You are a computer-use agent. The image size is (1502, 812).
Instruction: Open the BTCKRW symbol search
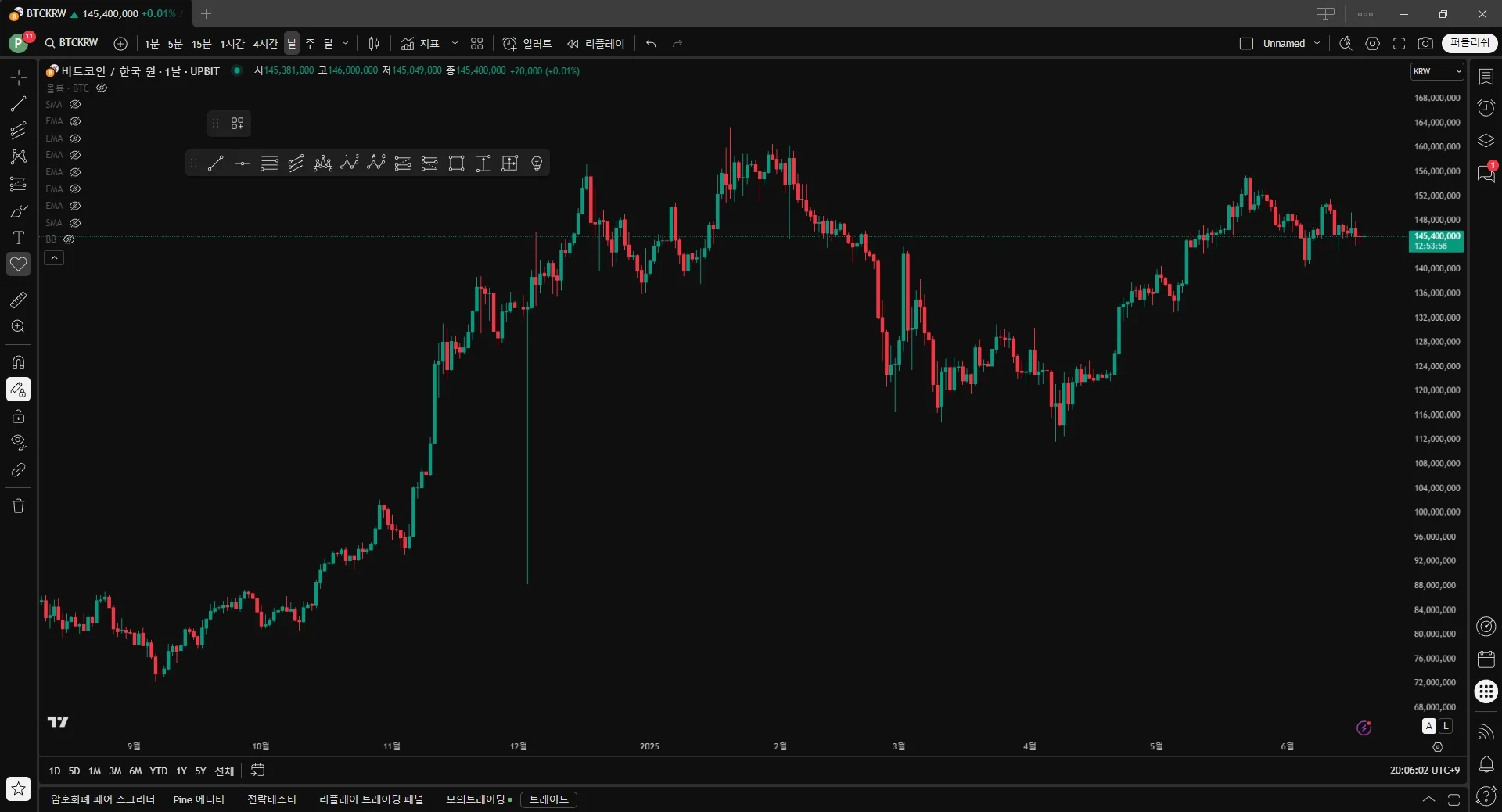coord(72,43)
